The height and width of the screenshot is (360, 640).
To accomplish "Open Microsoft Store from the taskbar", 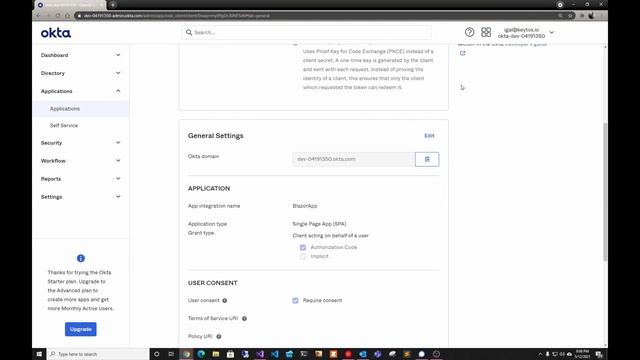I will click(x=230, y=354).
